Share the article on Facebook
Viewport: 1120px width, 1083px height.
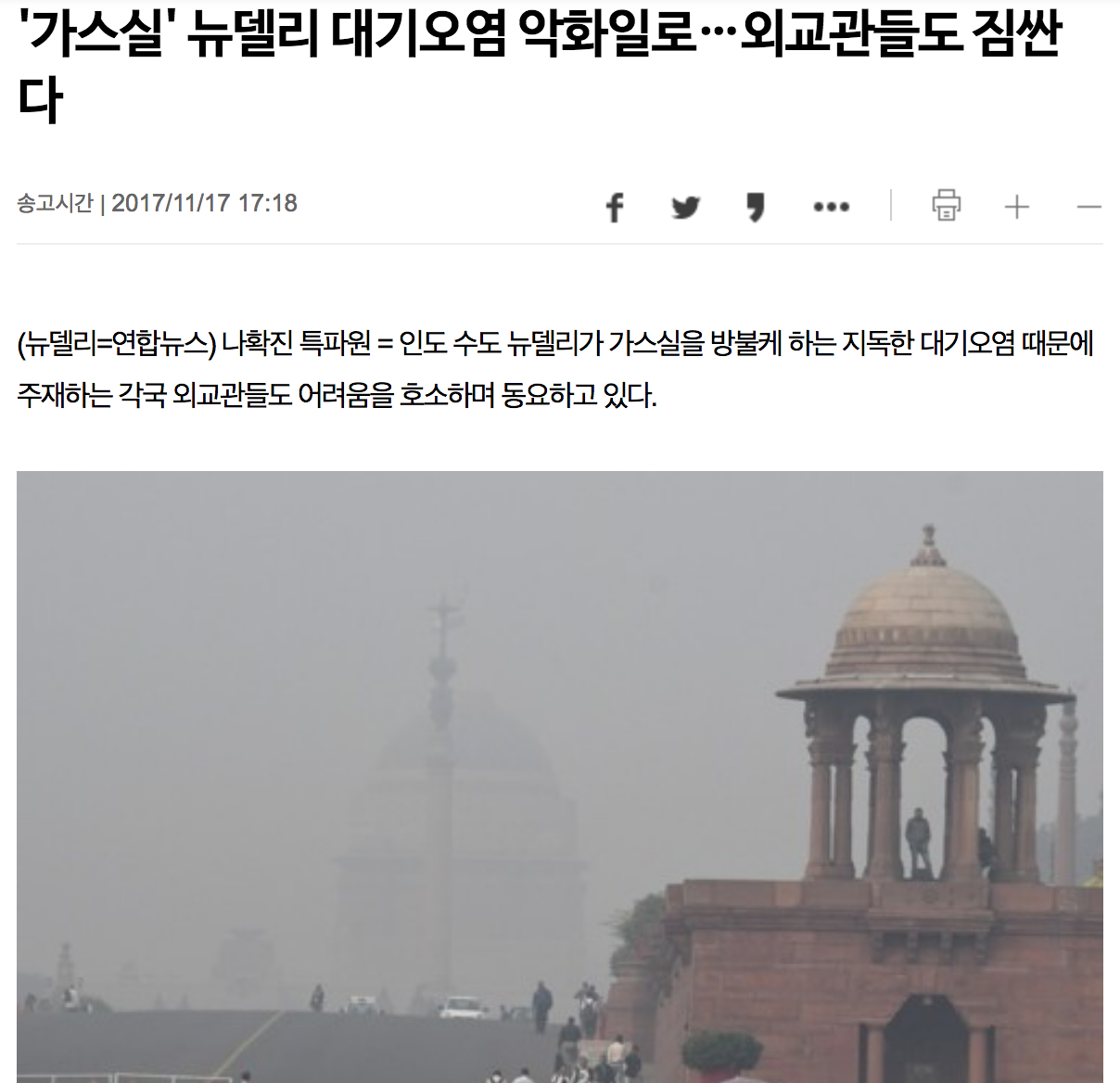pos(614,206)
